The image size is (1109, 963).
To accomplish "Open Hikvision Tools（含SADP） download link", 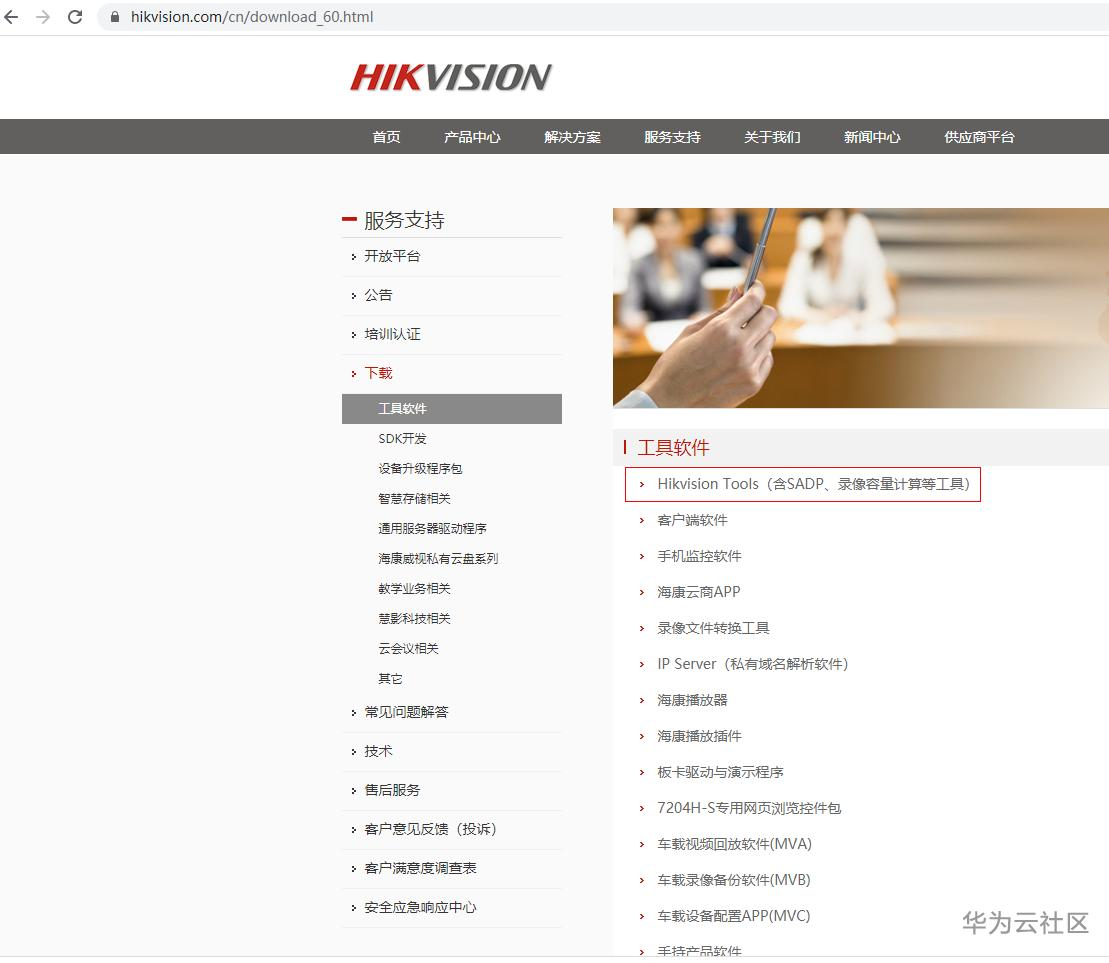I will click(x=813, y=484).
